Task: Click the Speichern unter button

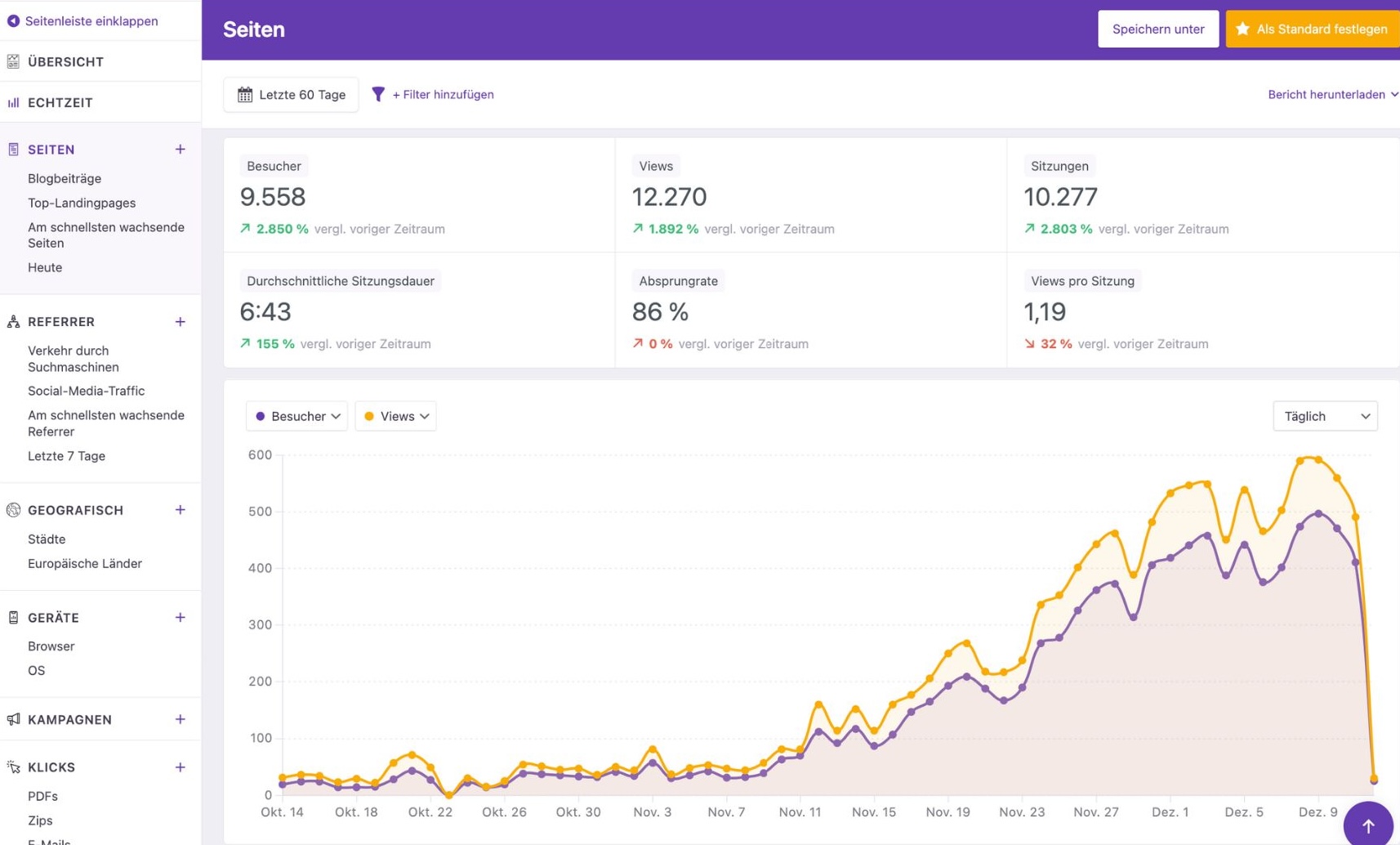Action: coord(1157,29)
